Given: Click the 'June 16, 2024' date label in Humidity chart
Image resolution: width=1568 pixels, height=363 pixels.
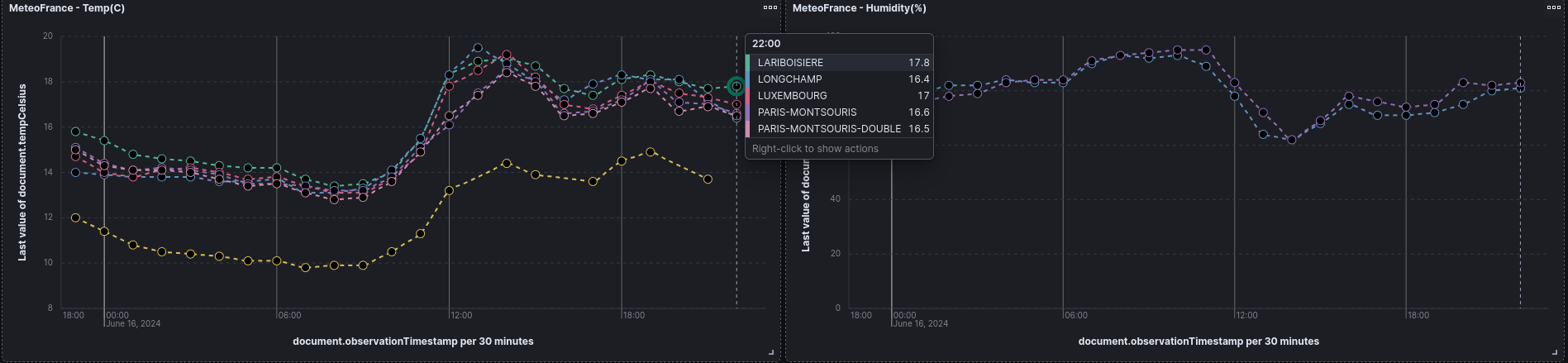Looking at the screenshot, I should (x=921, y=323).
